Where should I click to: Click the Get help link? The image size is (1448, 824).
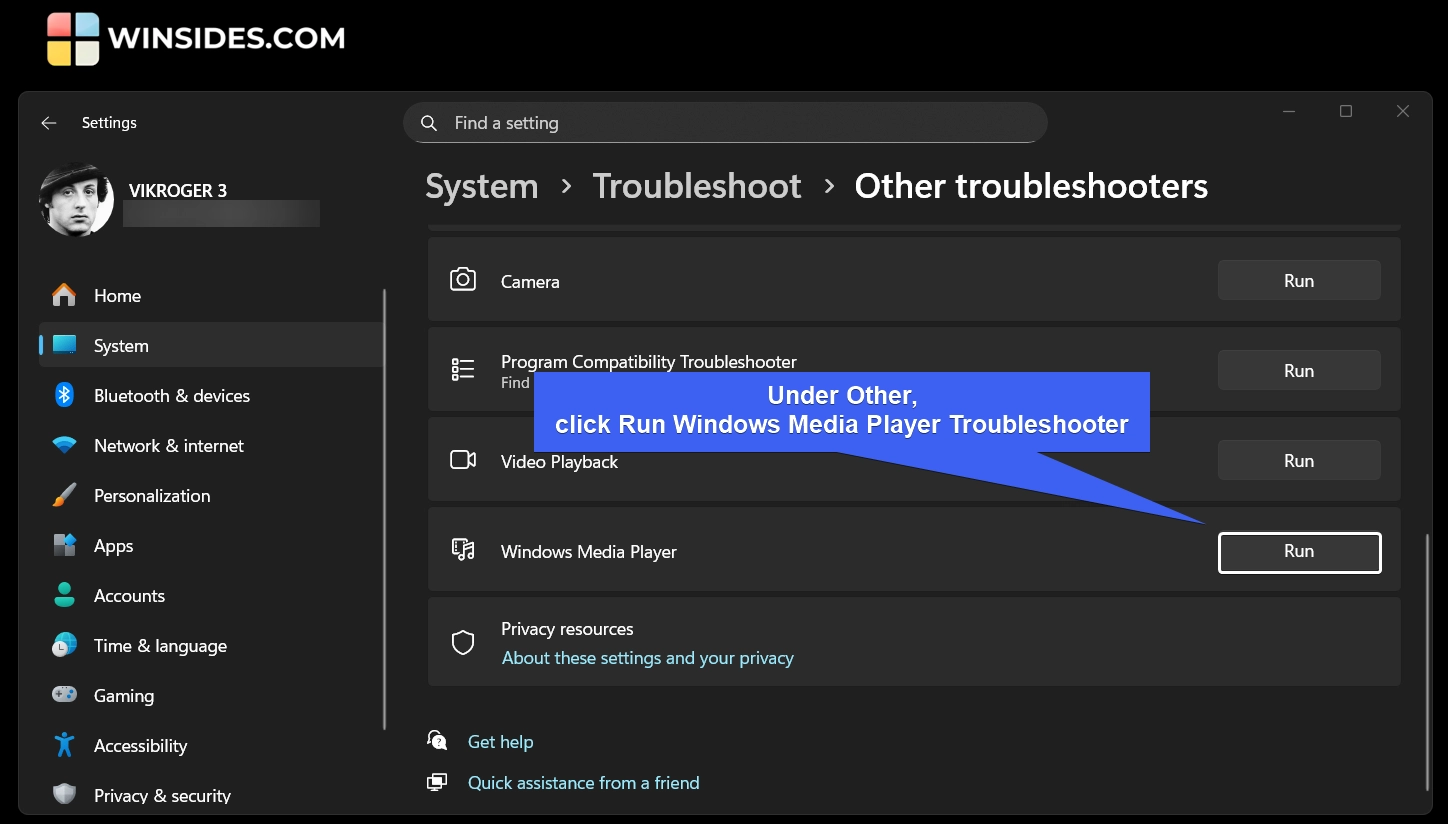tap(500, 742)
